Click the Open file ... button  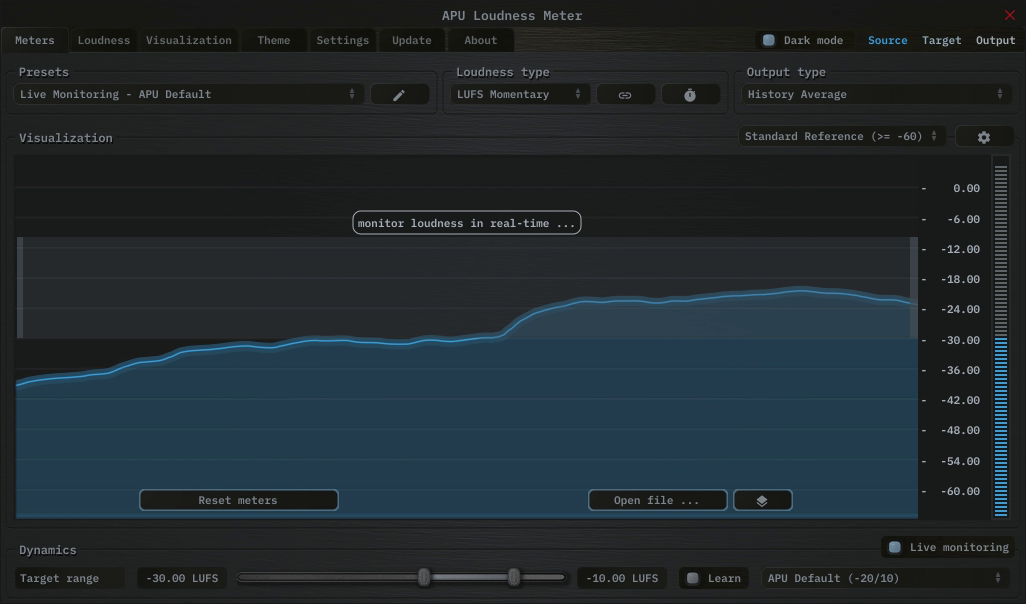coord(656,501)
